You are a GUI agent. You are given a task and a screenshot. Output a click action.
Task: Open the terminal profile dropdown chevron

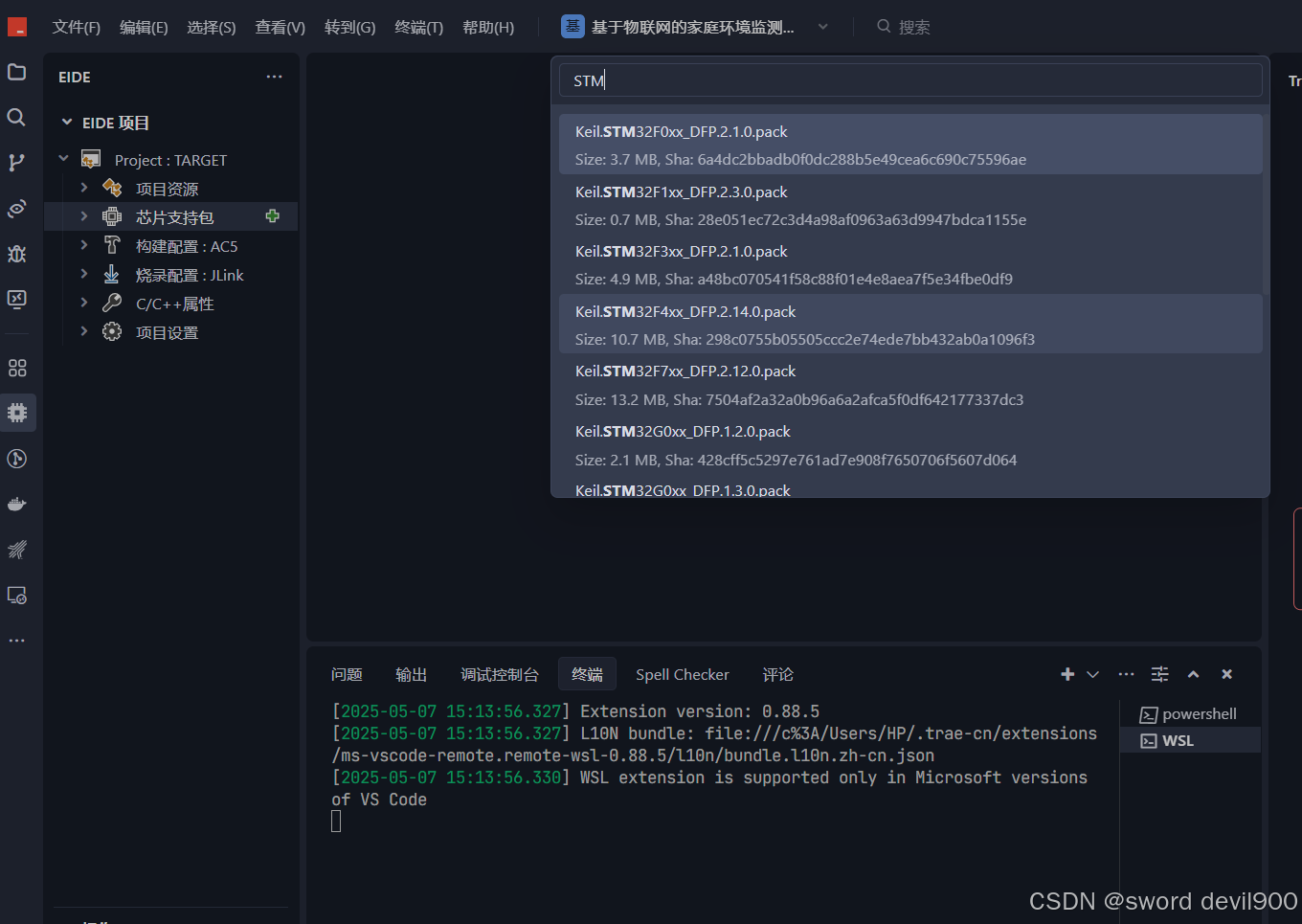pos(1090,674)
